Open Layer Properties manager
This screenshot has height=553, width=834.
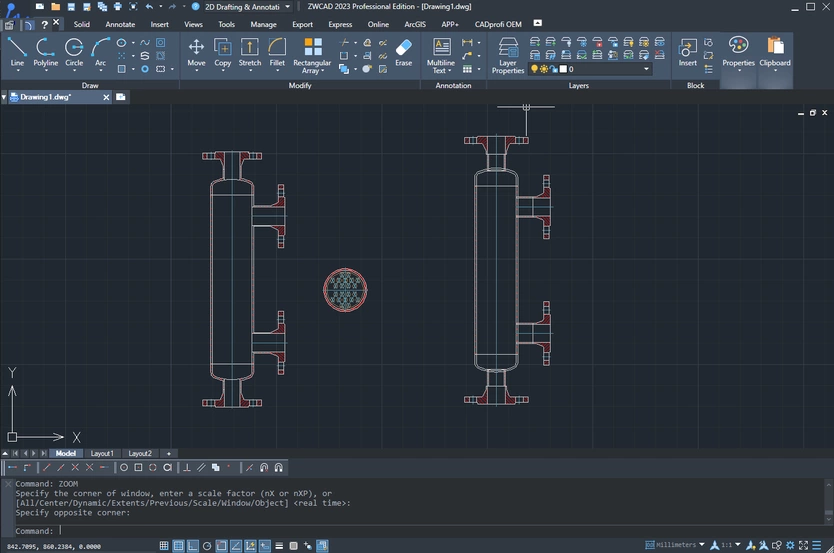[508, 55]
